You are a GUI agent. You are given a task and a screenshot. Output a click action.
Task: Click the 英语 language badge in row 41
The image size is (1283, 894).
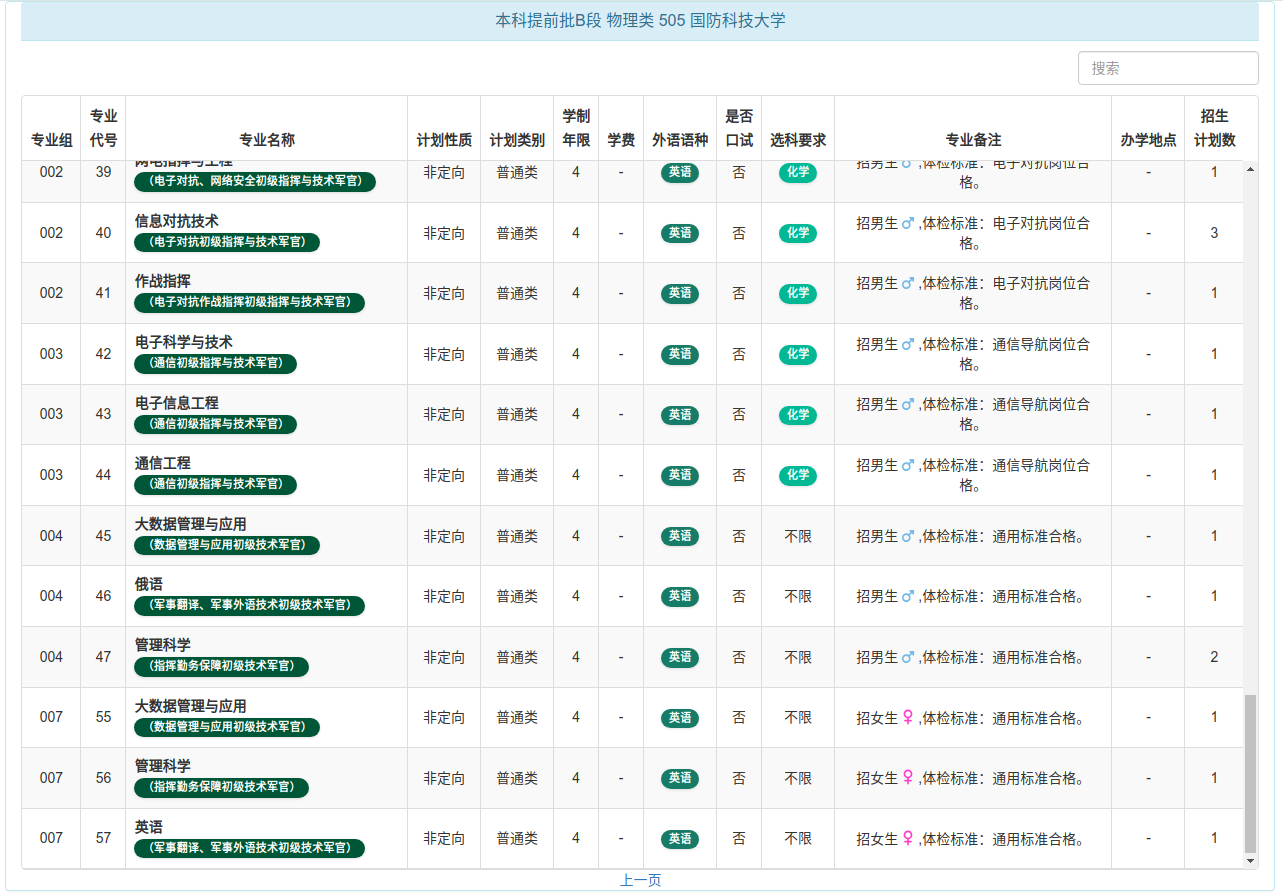tap(680, 293)
